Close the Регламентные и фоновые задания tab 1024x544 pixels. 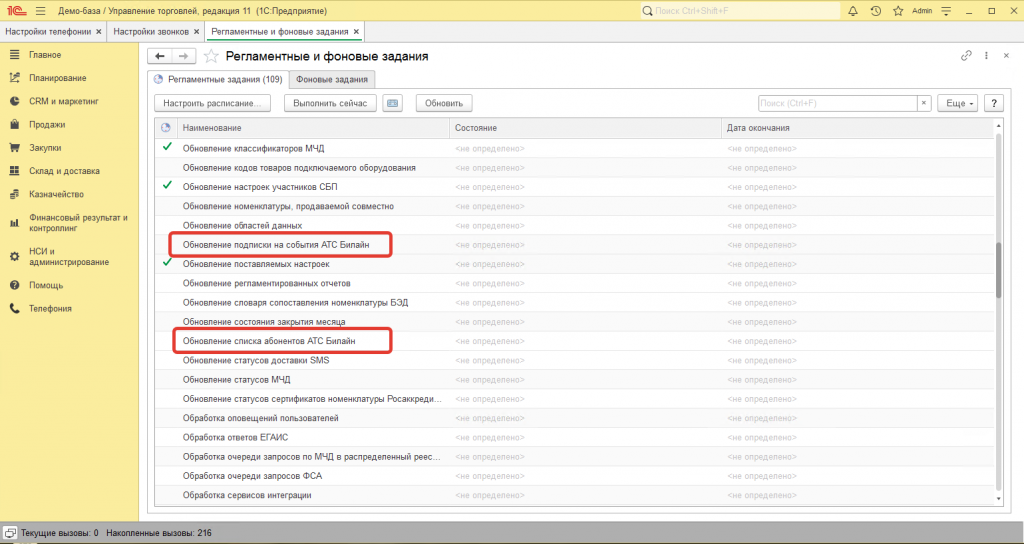pyautogui.click(x=356, y=31)
